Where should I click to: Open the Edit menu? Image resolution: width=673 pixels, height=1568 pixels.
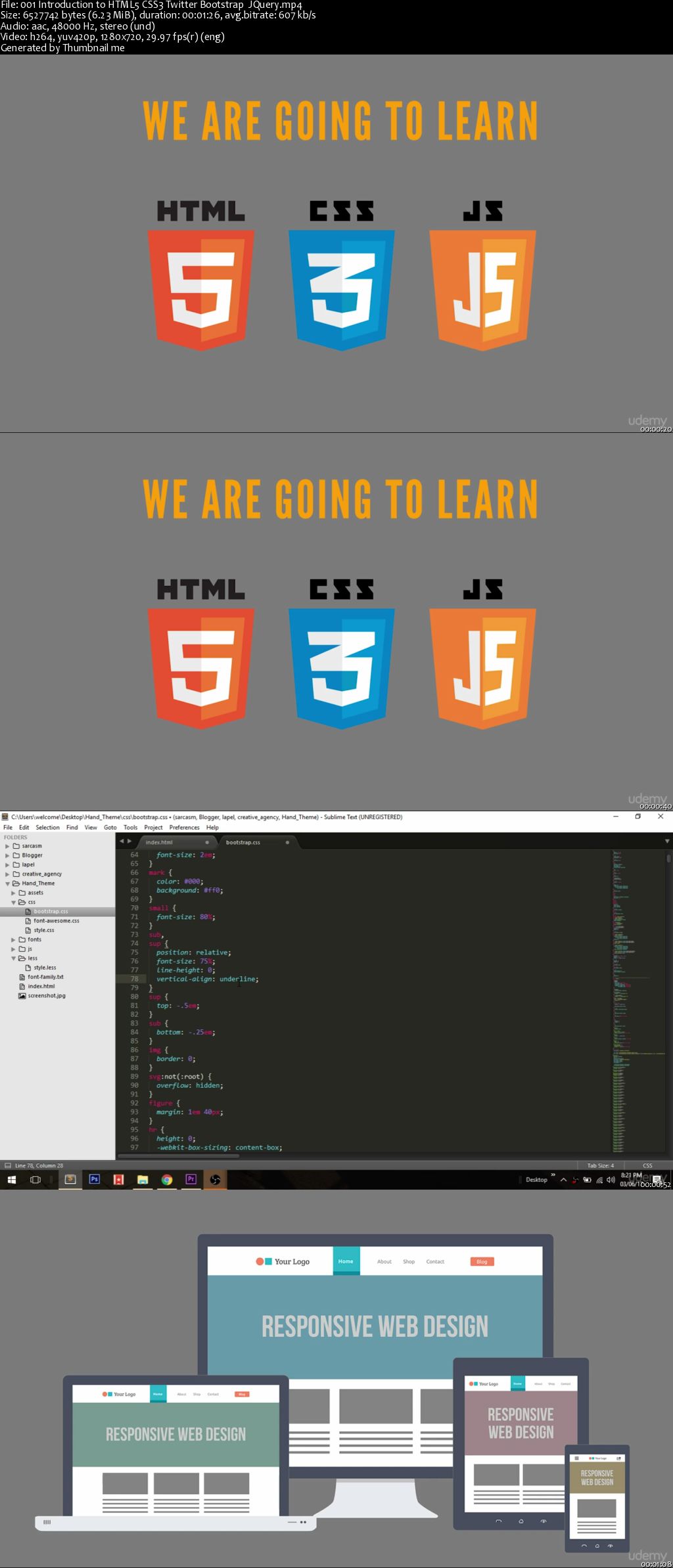(24, 827)
